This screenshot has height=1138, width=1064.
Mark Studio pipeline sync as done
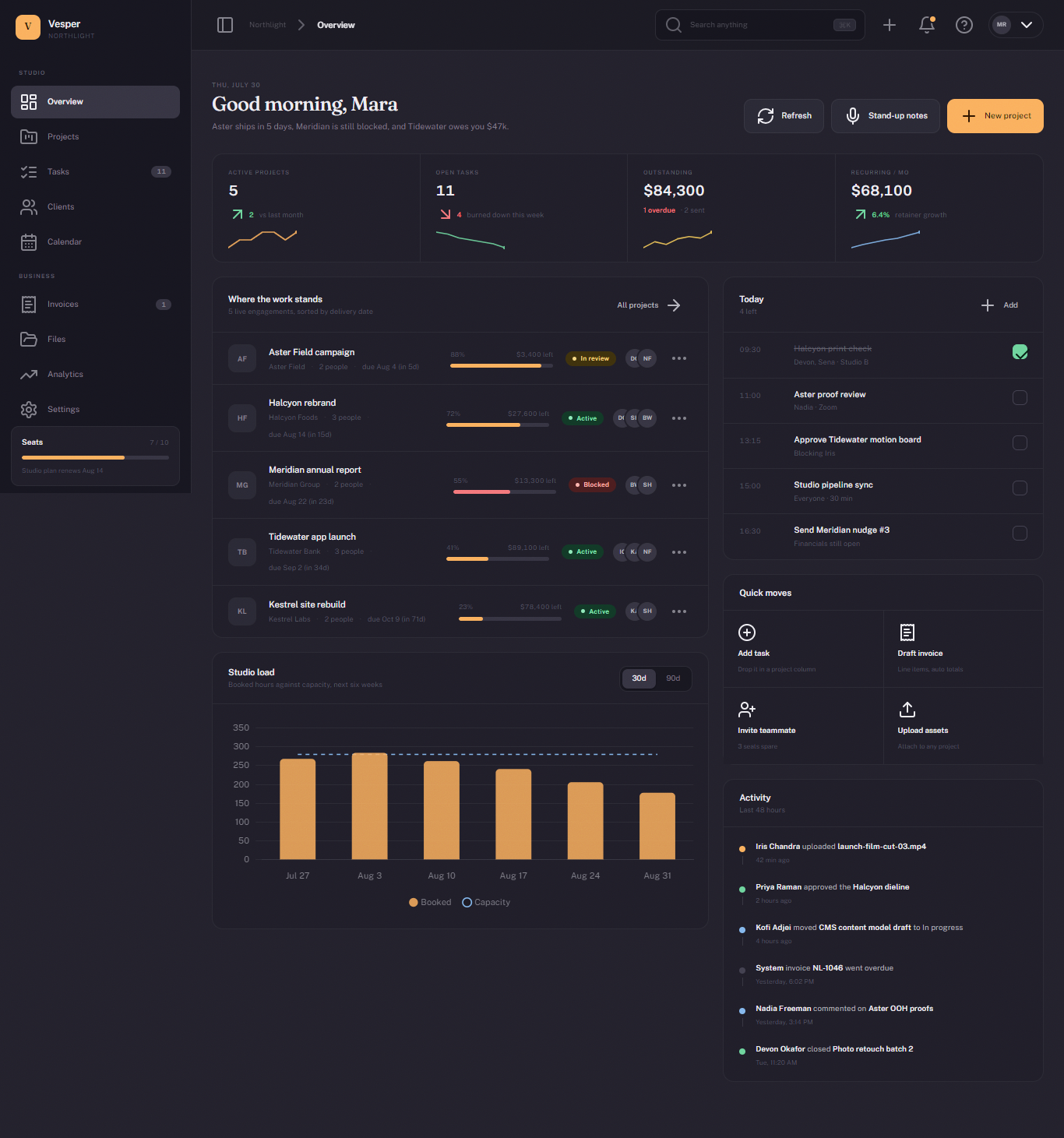[1020, 488]
